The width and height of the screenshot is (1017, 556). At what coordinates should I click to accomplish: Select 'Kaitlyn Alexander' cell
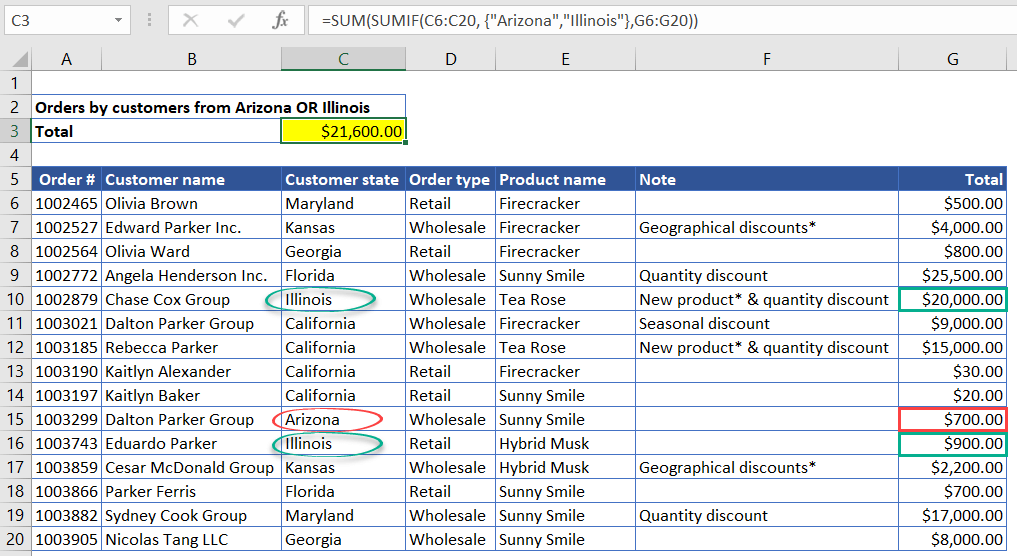click(191, 372)
